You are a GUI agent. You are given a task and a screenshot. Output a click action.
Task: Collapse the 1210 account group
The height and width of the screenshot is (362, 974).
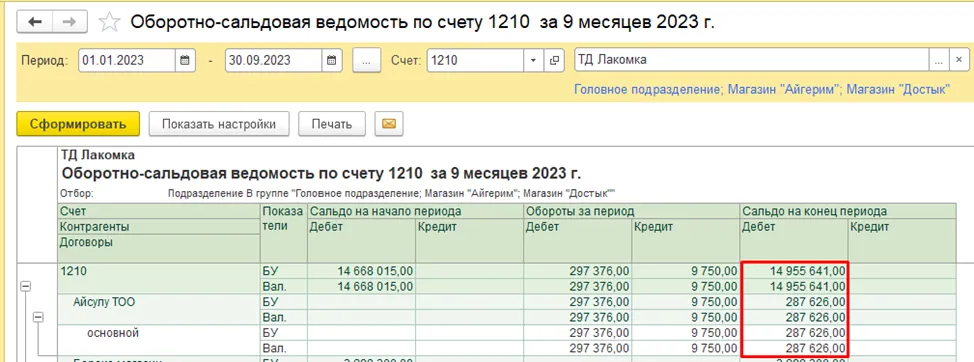pos(26,287)
